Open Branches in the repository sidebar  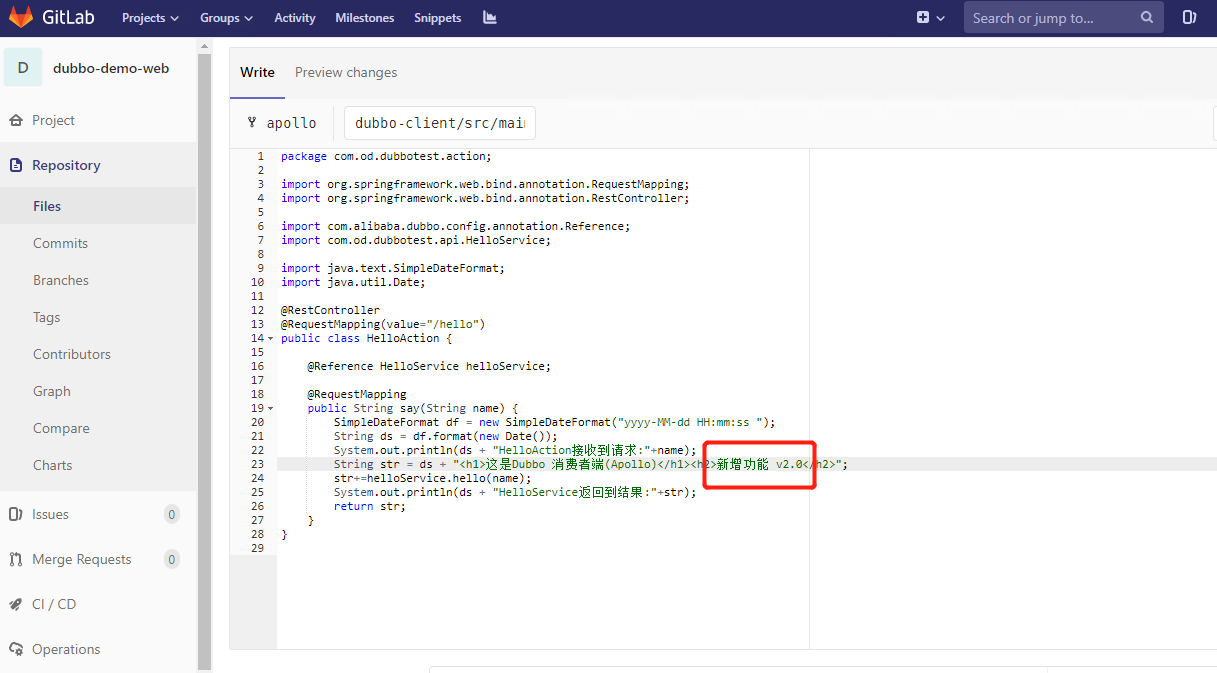click(x=61, y=280)
